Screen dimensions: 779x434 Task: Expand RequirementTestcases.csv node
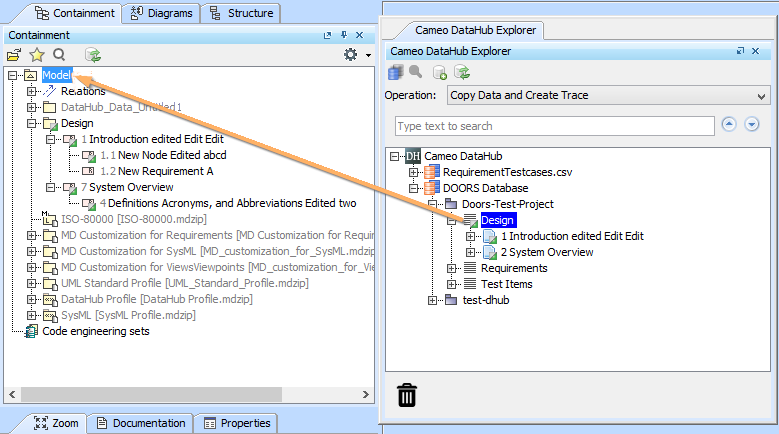click(413, 172)
